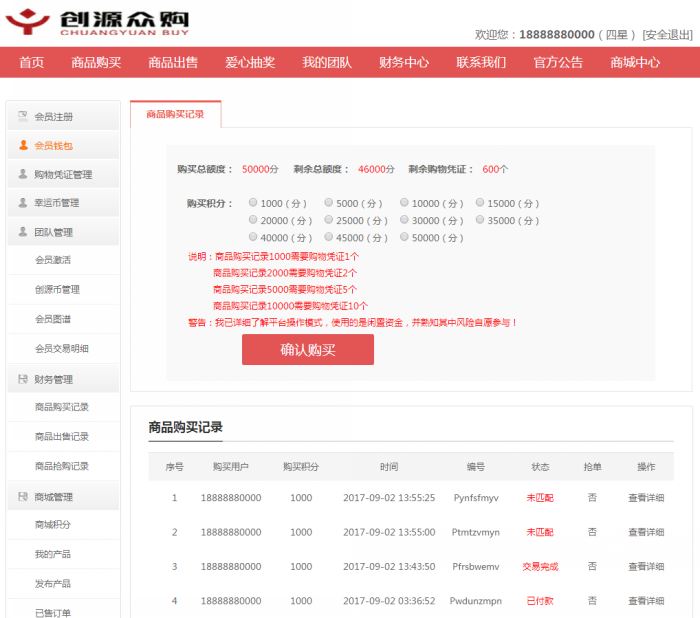Screen dimensions: 700x618
Task: Open the 财务中心 top menu
Action: pos(404,62)
